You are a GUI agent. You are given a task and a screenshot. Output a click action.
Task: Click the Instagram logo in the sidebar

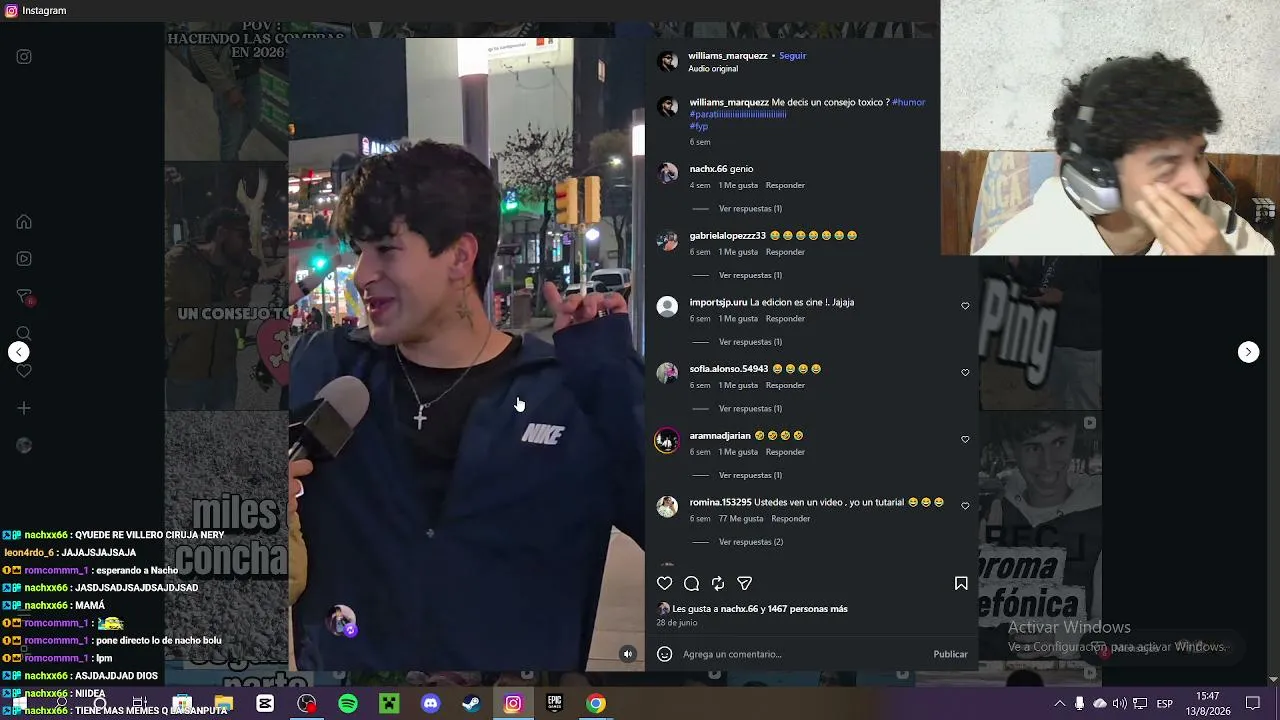(x=24, y=57)
